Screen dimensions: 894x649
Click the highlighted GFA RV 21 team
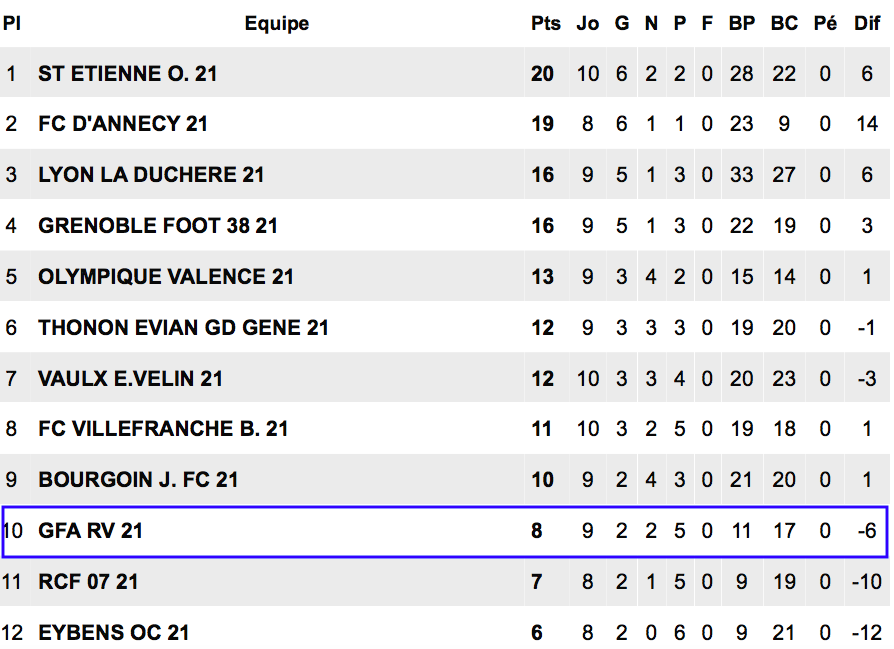[x=90, y=531]
